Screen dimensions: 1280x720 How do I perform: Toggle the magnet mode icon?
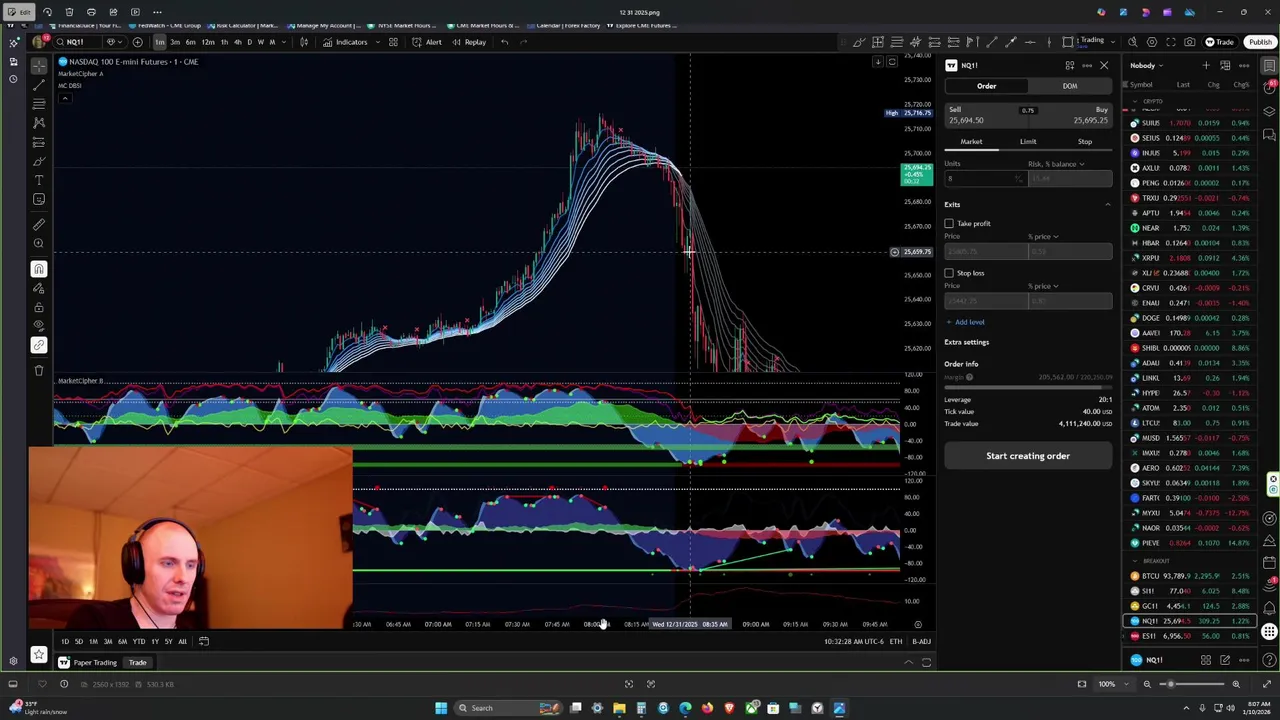(x=39, y=269)
